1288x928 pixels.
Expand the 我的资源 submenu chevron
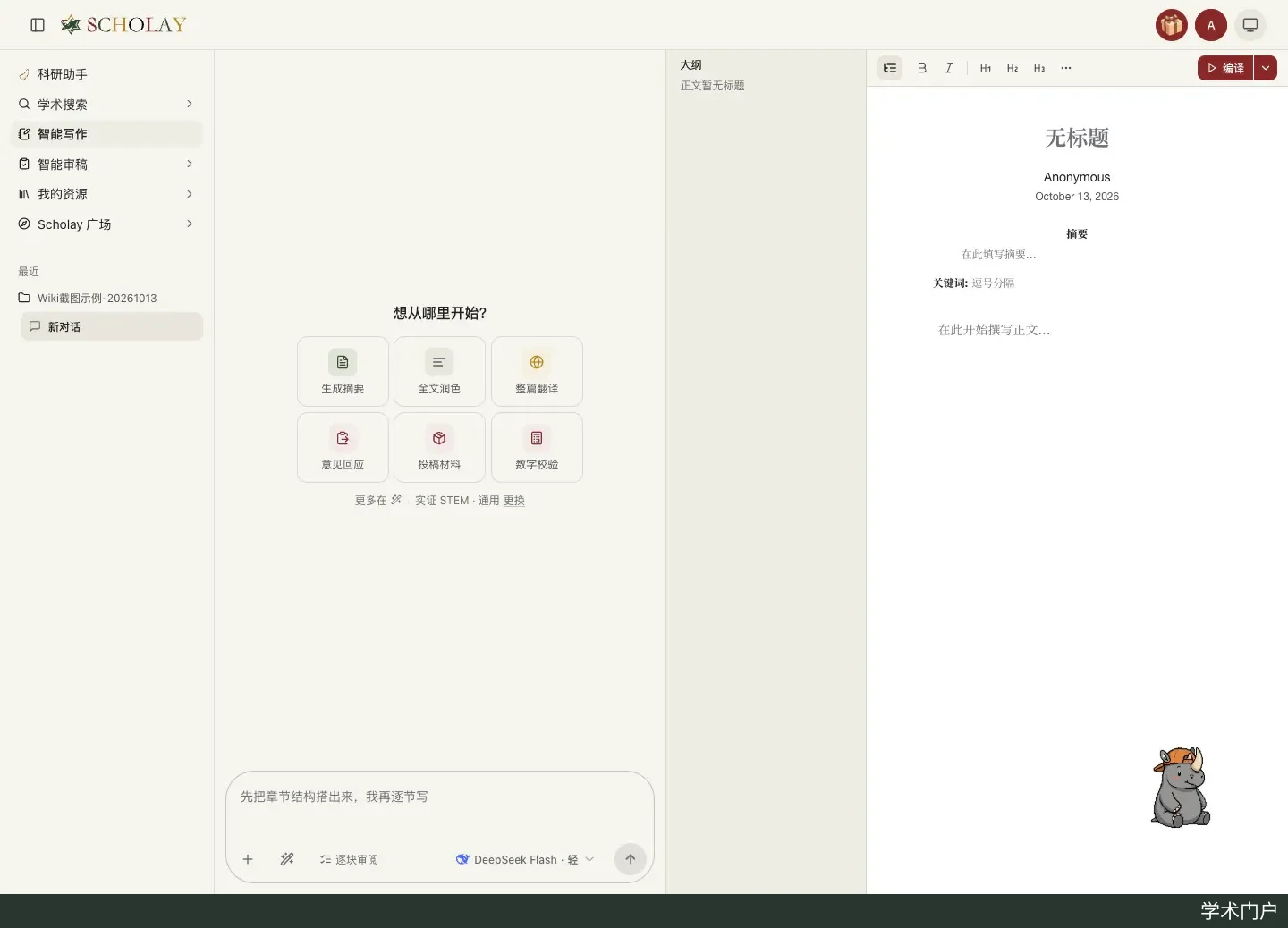[x=190, y=194]
